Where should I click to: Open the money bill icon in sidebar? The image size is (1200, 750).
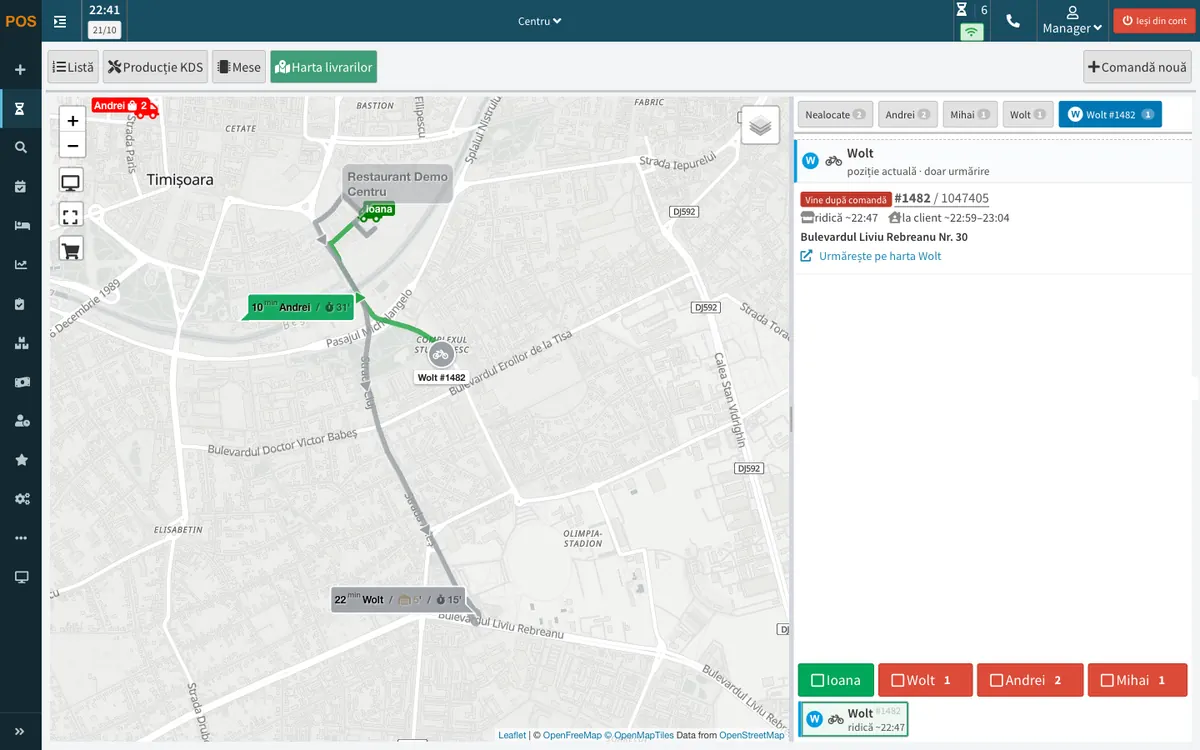[x=20, y=381]
